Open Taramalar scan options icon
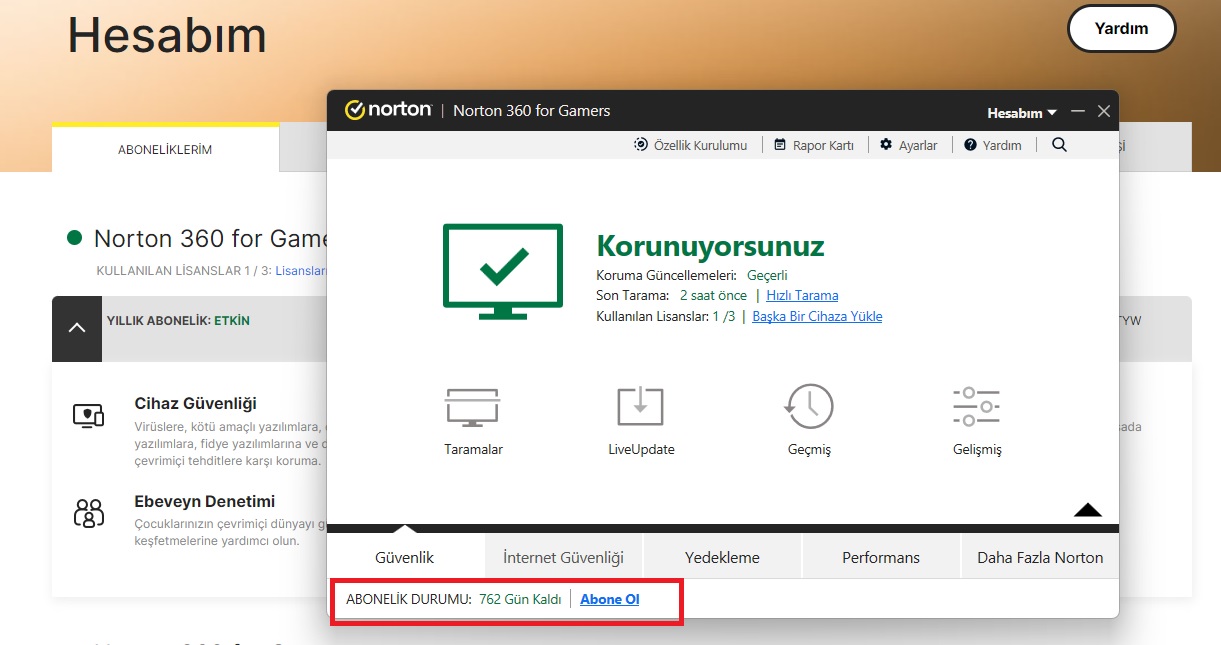Image resolution: width=1221 pixels, height=645 pixels. click(472, 406)
